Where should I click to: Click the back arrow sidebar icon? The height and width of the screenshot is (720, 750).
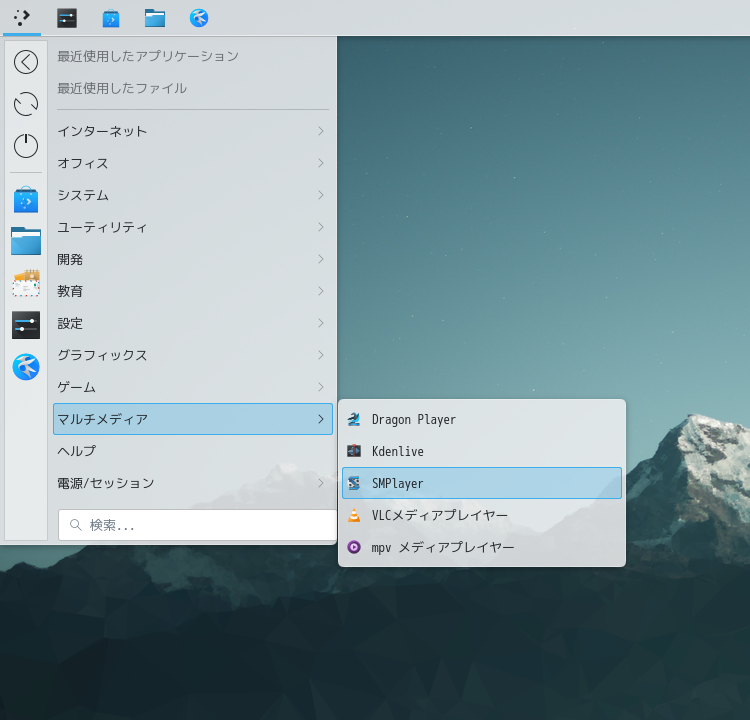[26, 62]
